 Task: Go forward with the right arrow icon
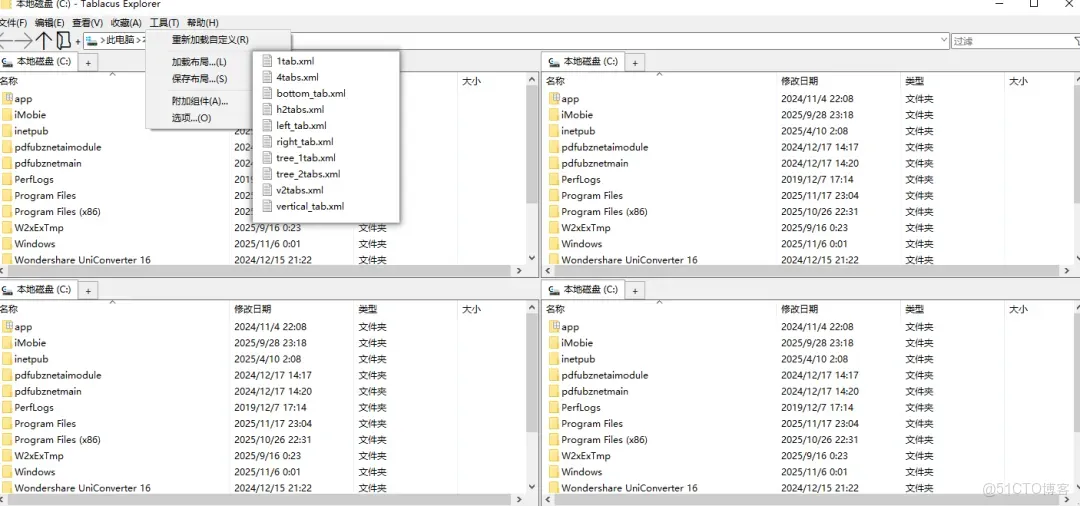point(24,41)
